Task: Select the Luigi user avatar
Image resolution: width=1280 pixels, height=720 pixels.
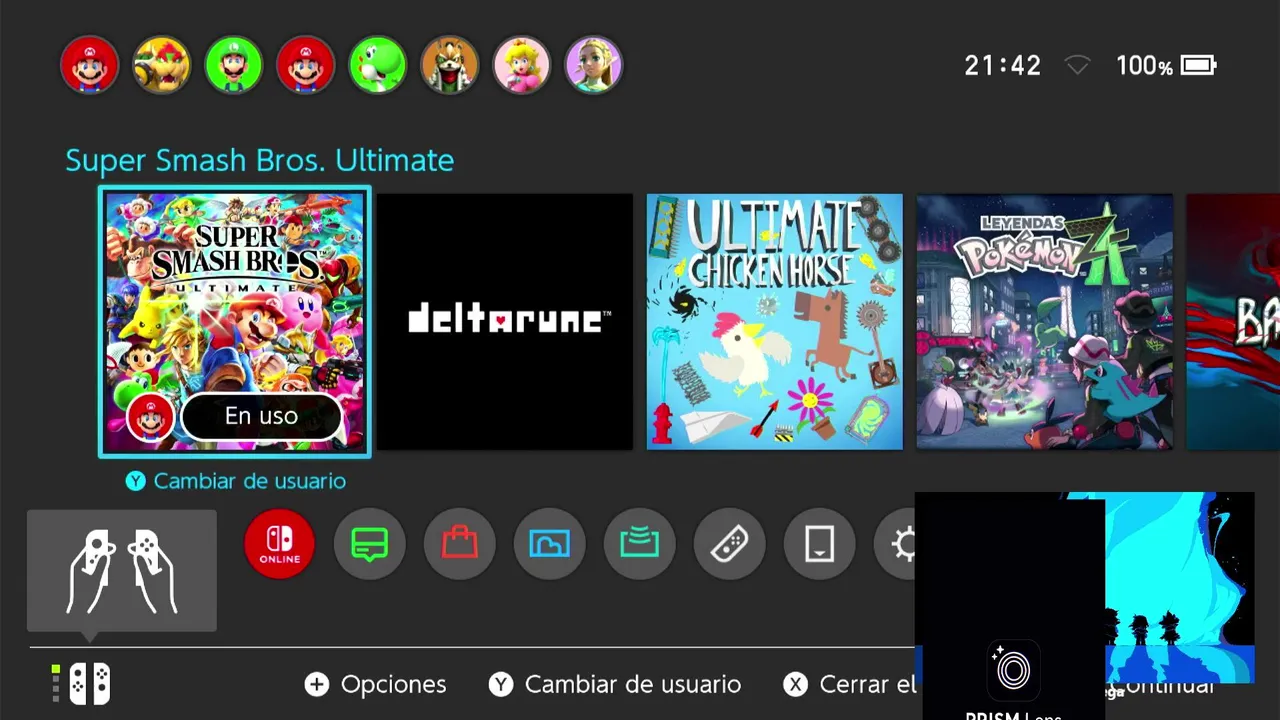Action: (234, 66)
